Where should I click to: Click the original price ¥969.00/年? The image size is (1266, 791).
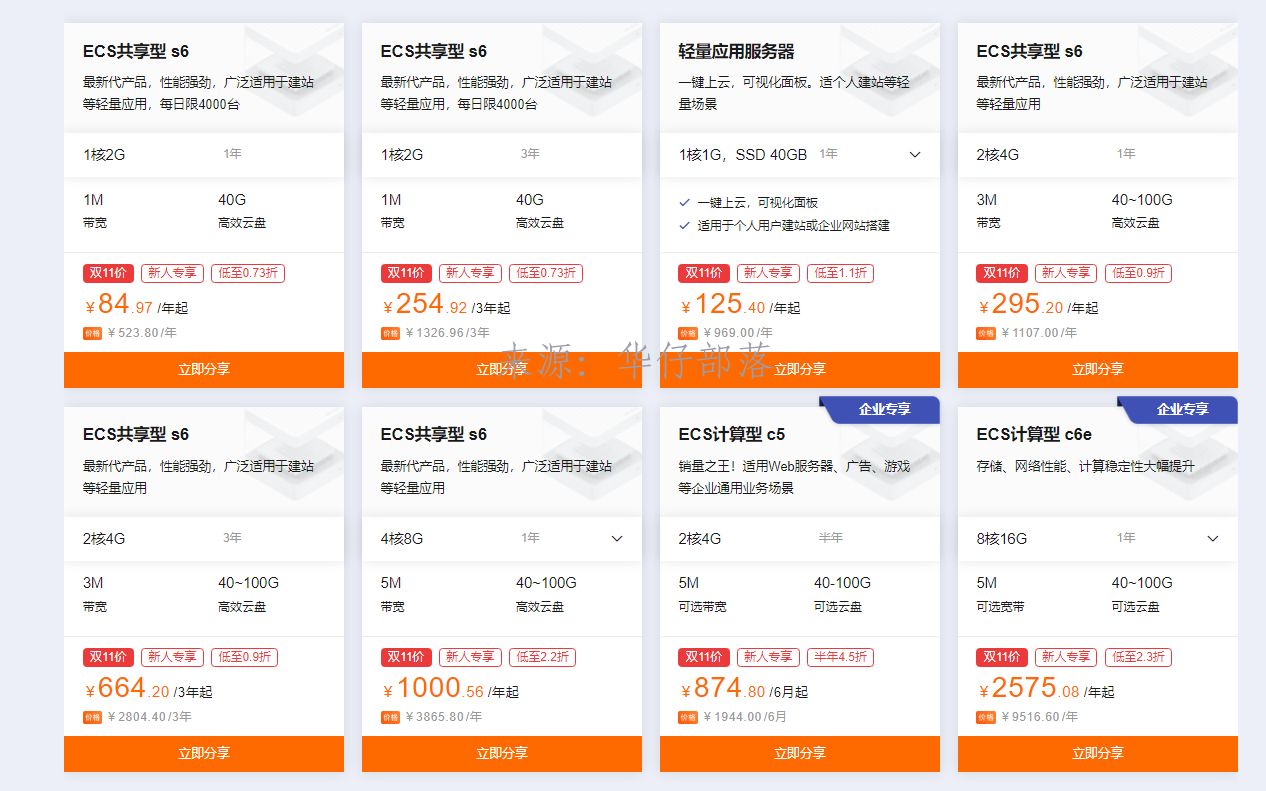tap(738, 333)
